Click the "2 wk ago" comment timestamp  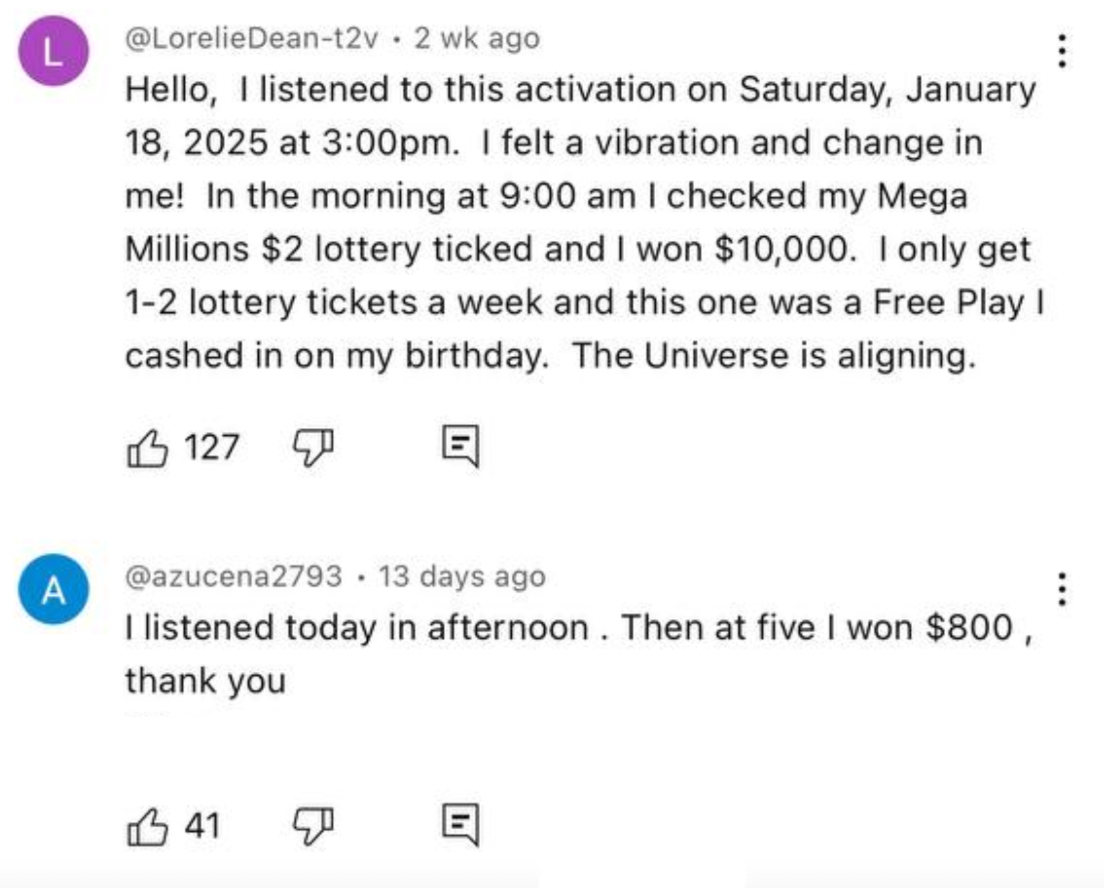tap(476, 39)
